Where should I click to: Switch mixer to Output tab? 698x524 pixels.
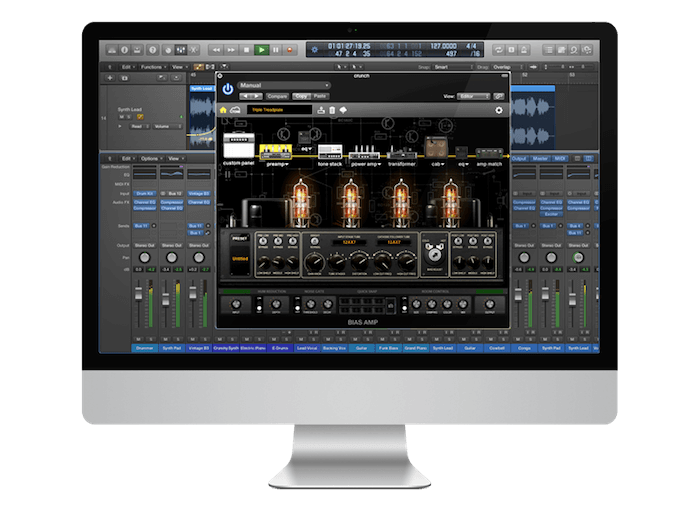519,158
